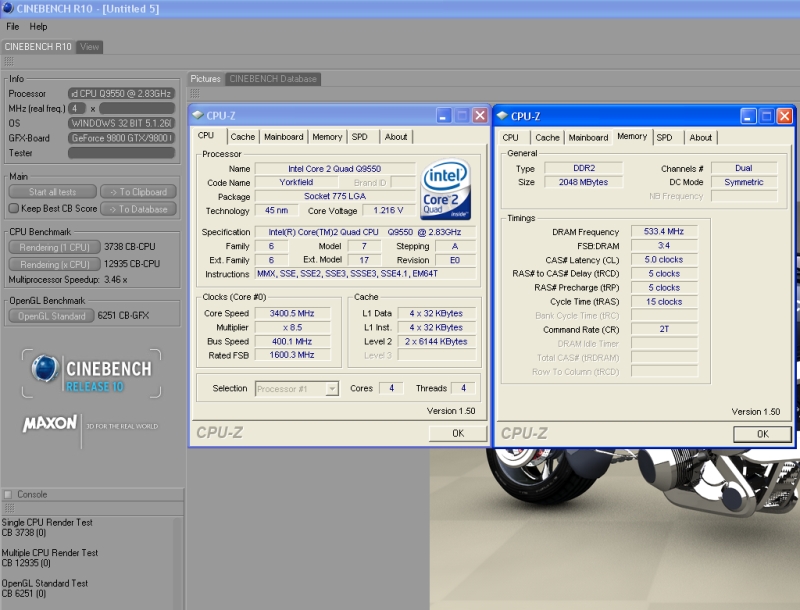800x610 pixels.
Task: Click the FSB:DRAM ratio value 3:4
Action: point(664,245)
